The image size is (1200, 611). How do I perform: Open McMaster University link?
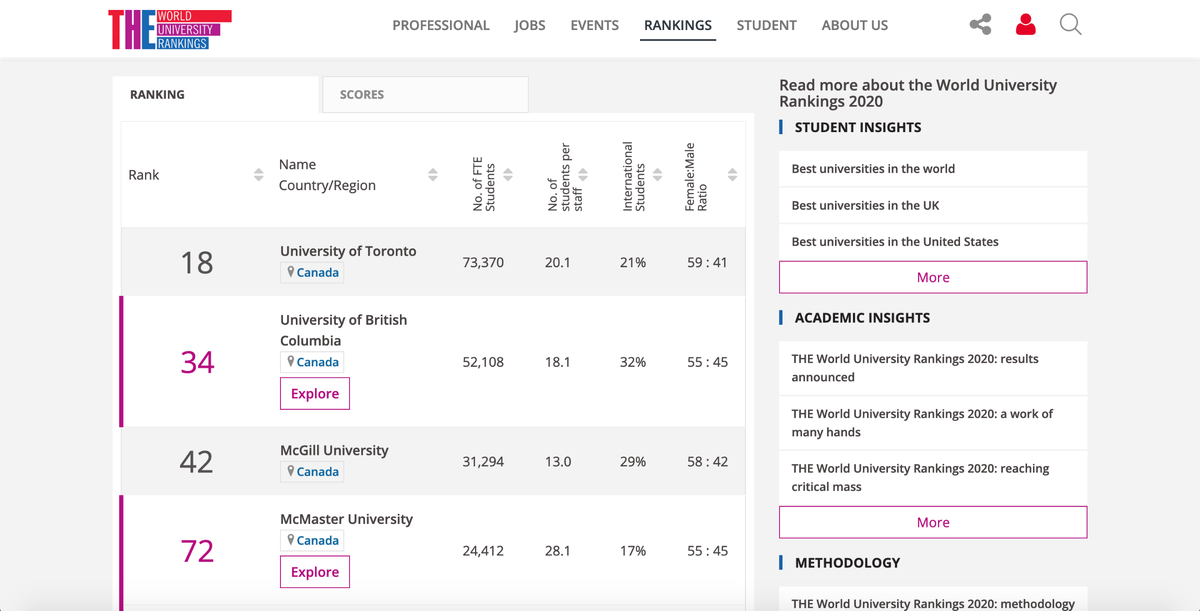[x=346, y=519]
